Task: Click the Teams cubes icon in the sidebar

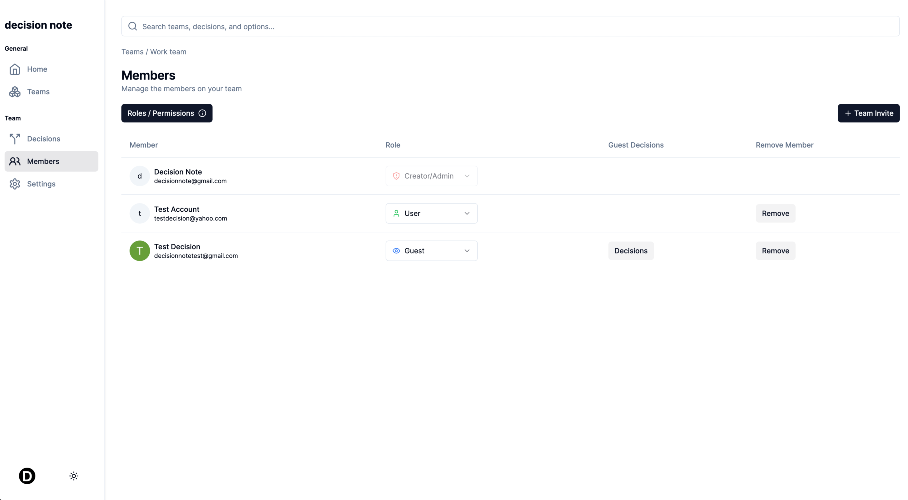Action: click(15, 92)
